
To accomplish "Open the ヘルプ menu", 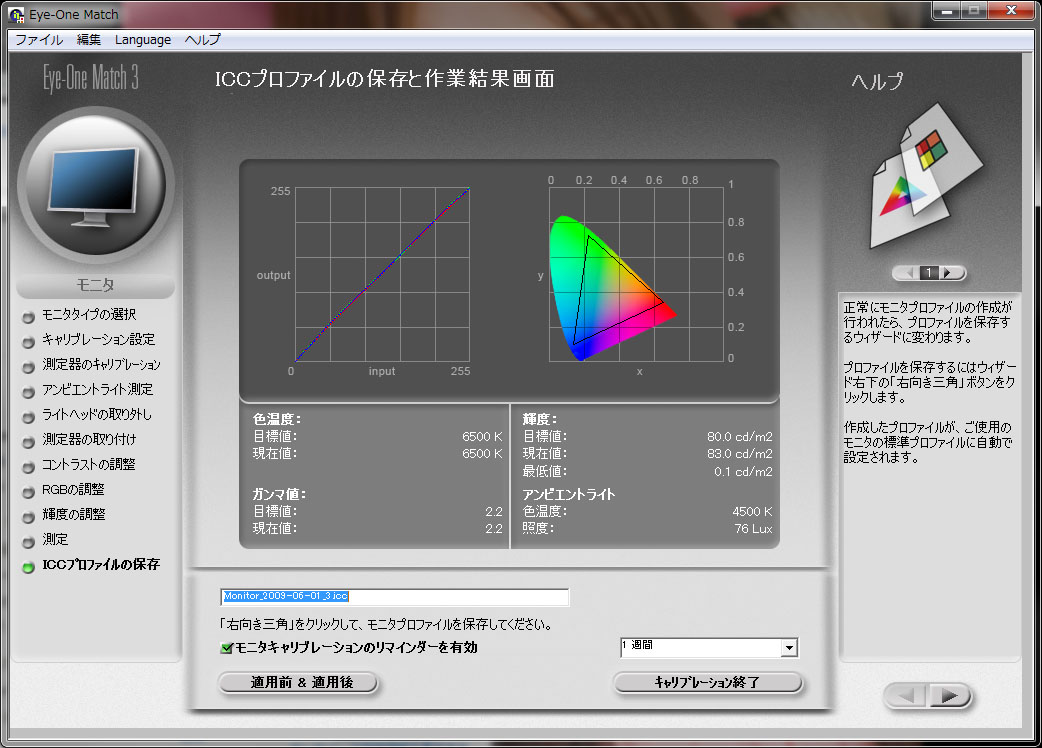I will [x=203, y=40].
